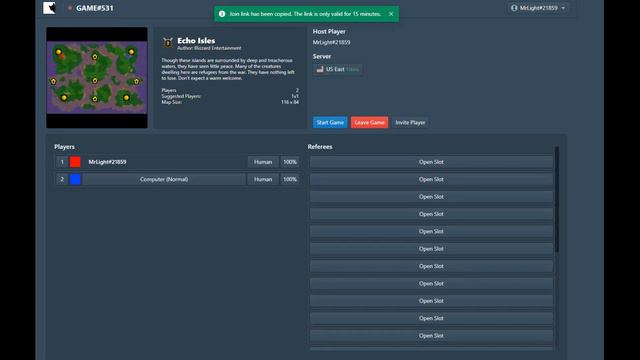Viewport: 640px width, 360px height.
Task: Click the fifth referee Open Slot
Action: click(x=431, y=231)
